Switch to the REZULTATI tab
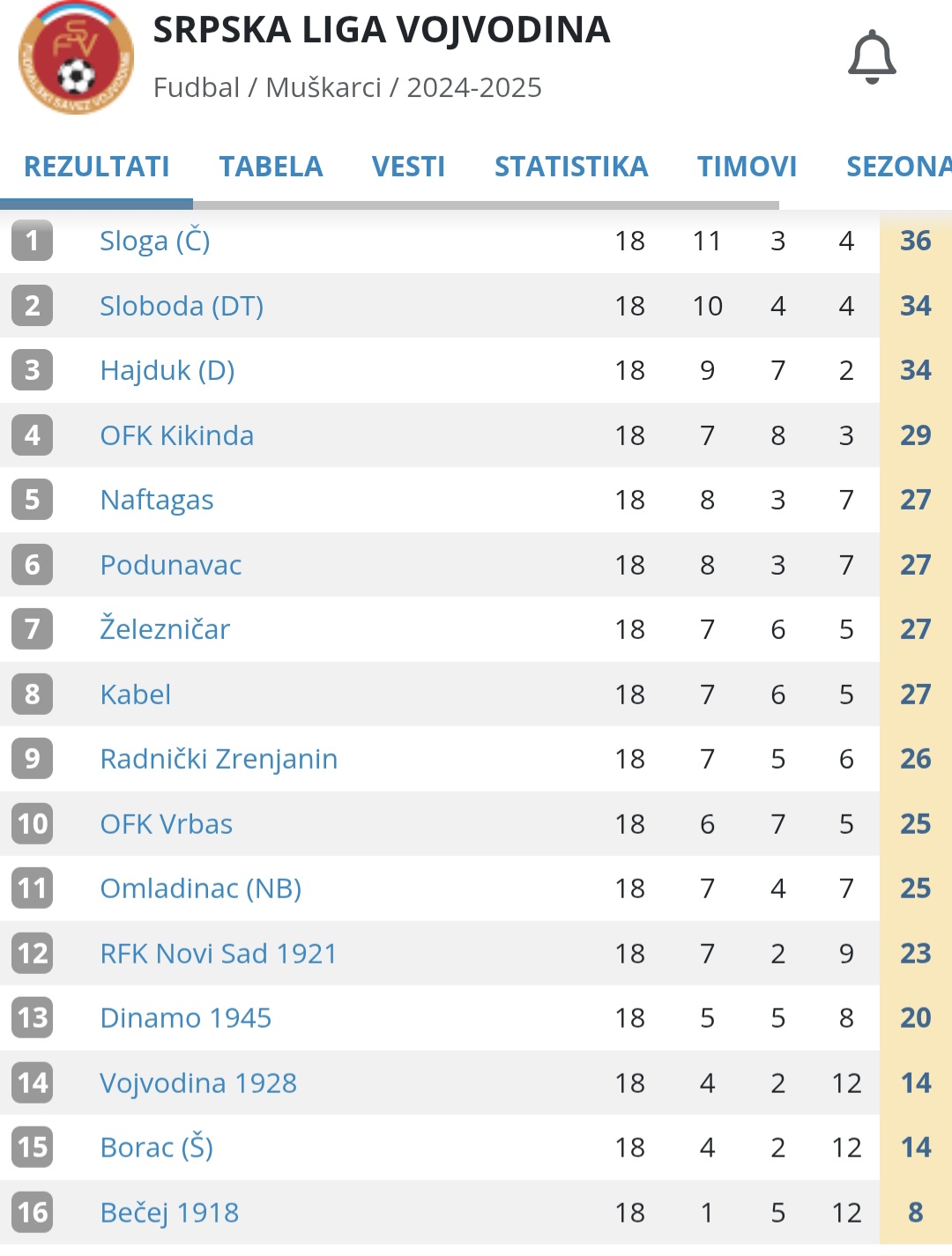Image resolution: width=952 pixels, height=1256 pixels. (x=97, y=167)
